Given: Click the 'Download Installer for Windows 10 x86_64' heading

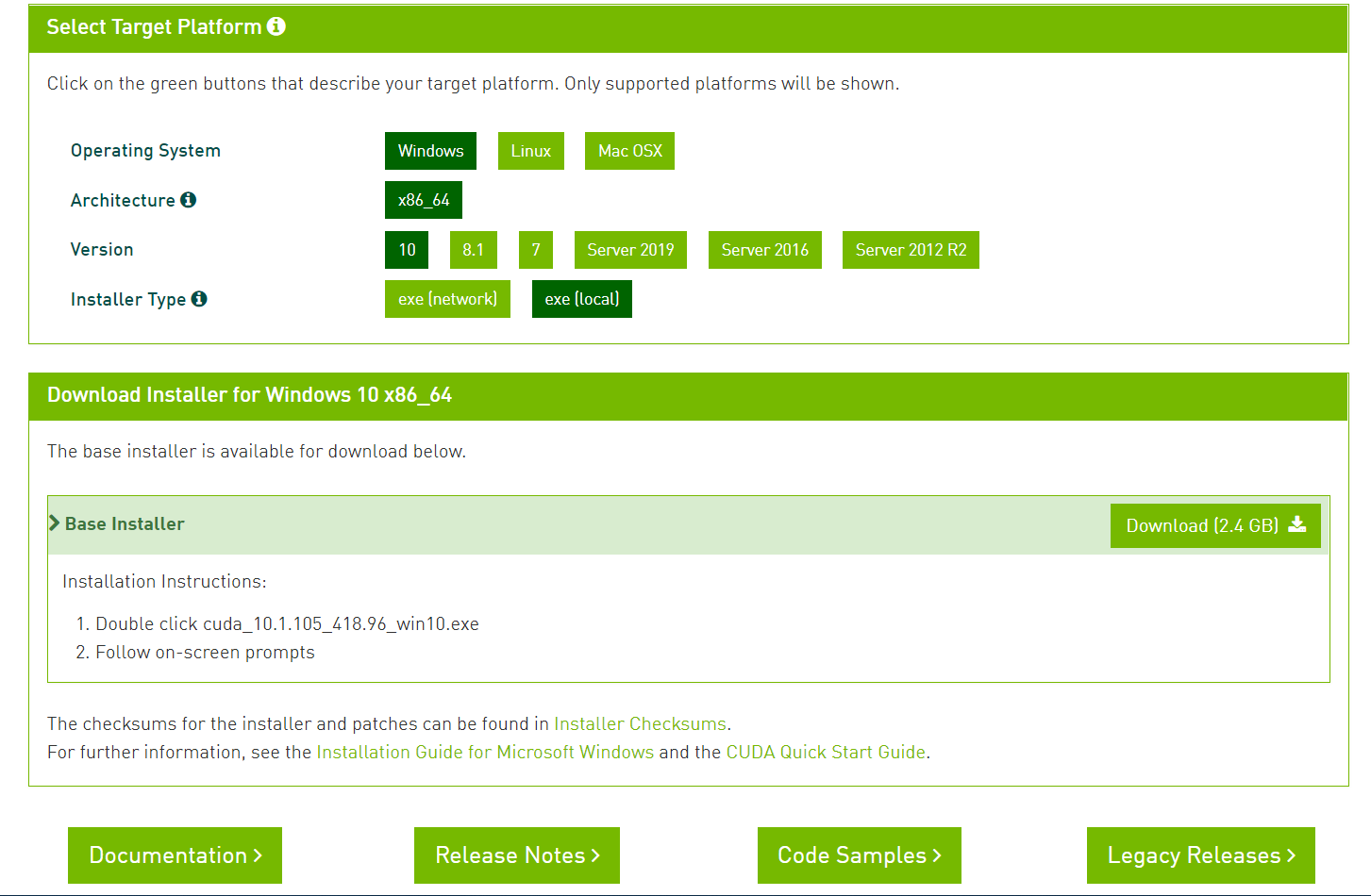Looking at the screenshot, I should tap(249, 395).
